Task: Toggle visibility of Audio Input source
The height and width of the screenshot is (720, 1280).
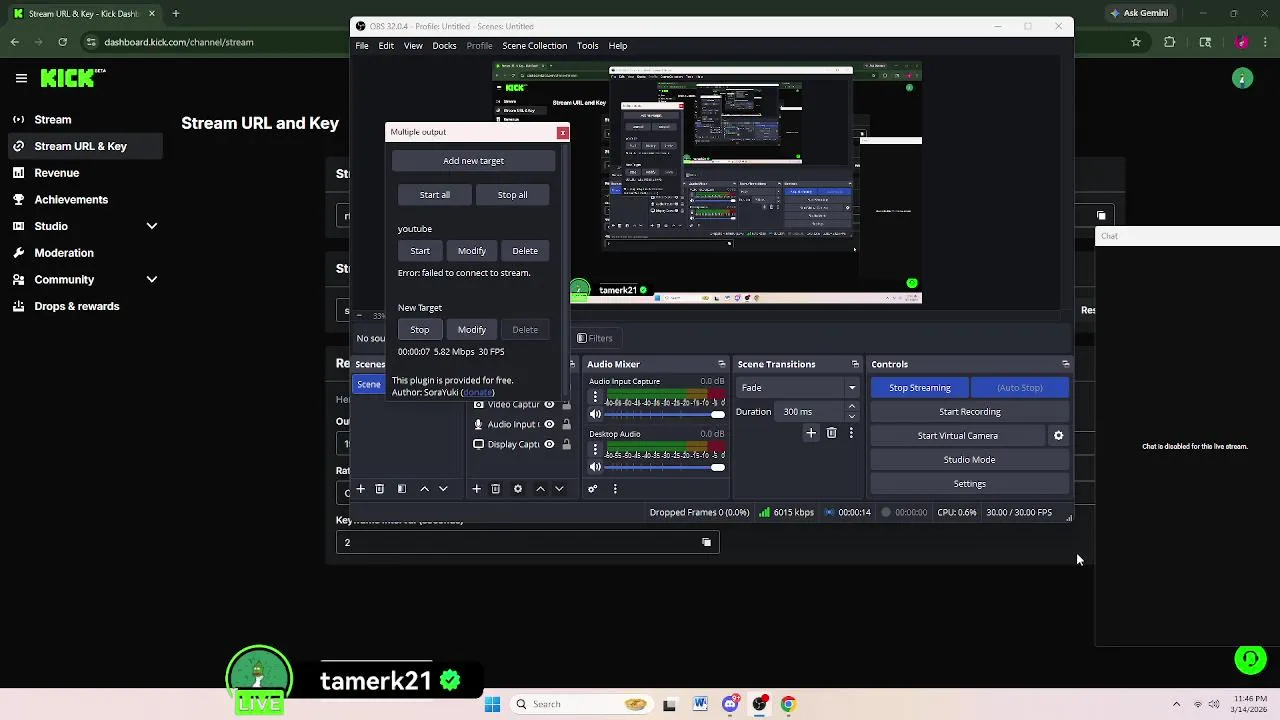Action: tap(549, 424)
